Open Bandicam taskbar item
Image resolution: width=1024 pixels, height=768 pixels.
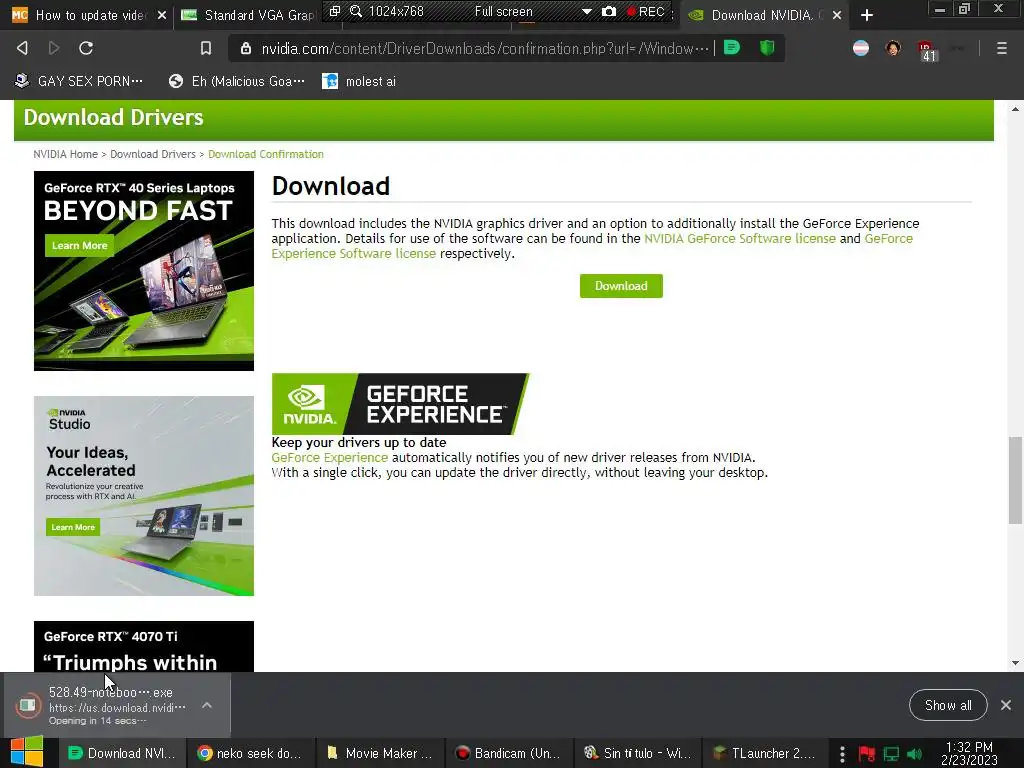pos(509,753)
